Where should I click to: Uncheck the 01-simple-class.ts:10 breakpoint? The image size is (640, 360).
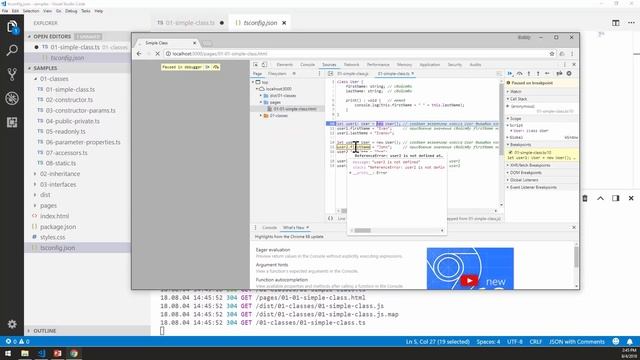(x=510, y=152)
